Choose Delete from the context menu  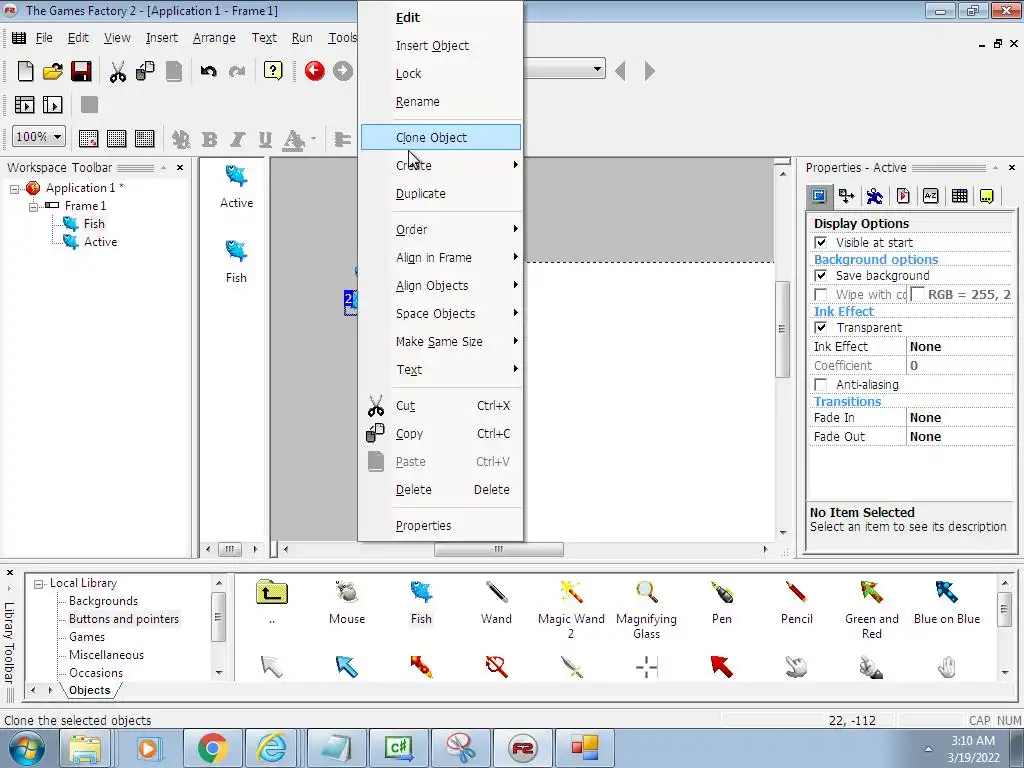[x=441, y=489]
